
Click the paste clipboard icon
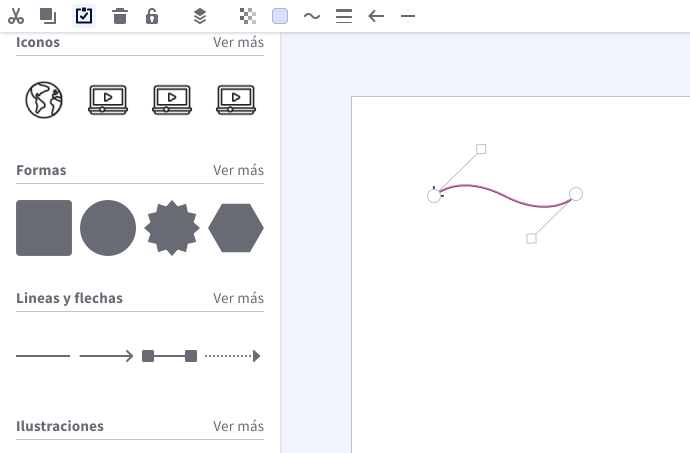click(84, 16)
